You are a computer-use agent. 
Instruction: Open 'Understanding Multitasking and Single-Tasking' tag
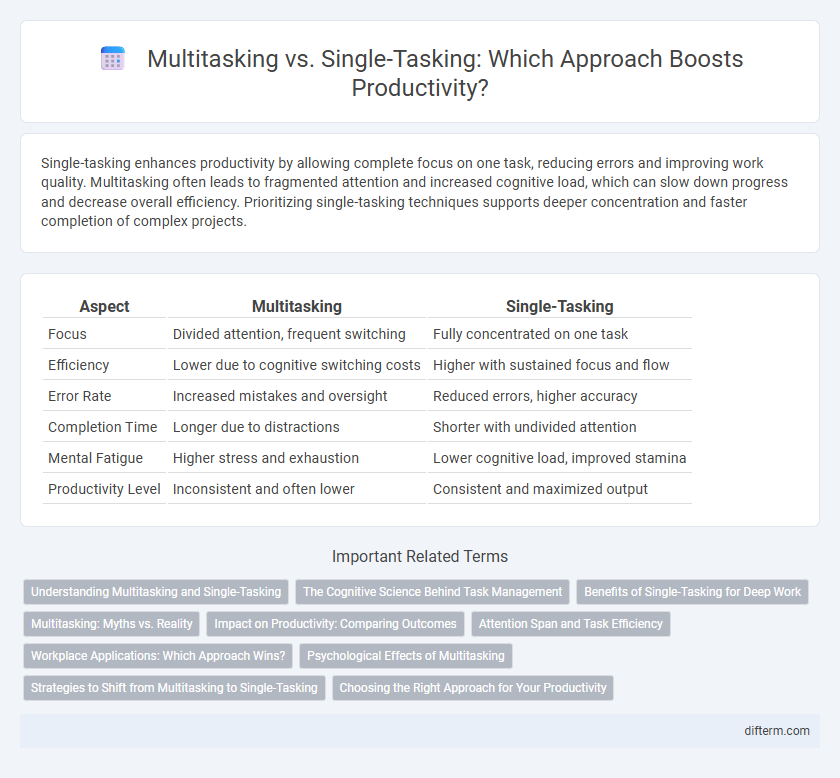pos(156,592)
